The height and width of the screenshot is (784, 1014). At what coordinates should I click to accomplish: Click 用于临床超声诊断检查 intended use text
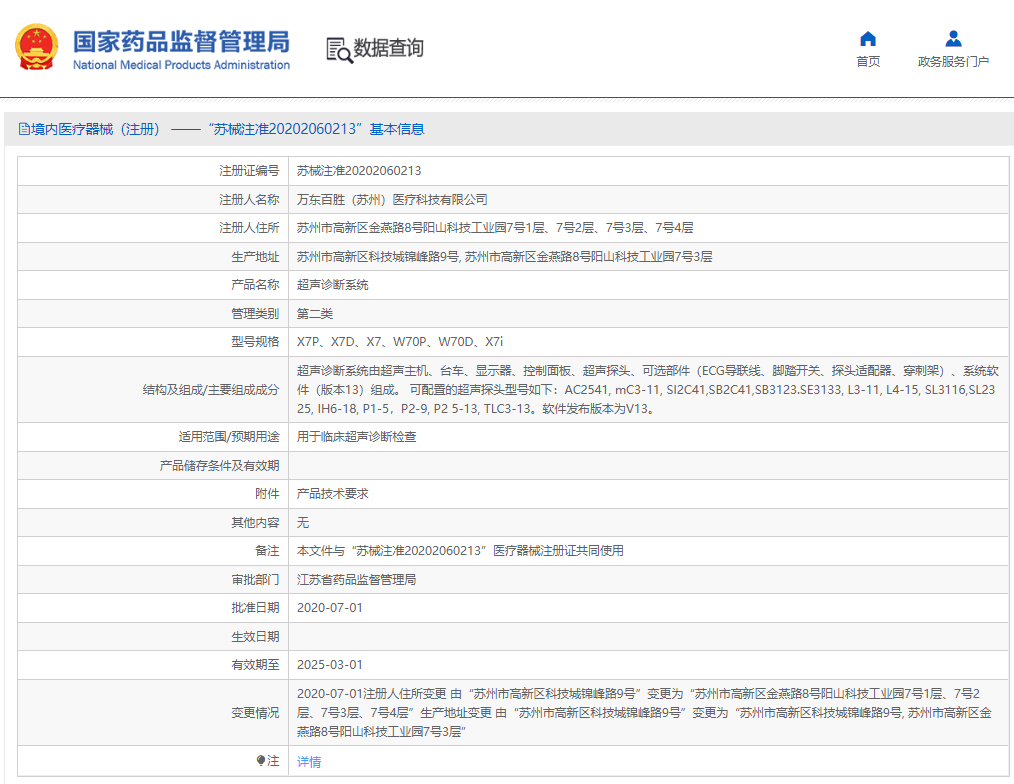coord(356,437)
